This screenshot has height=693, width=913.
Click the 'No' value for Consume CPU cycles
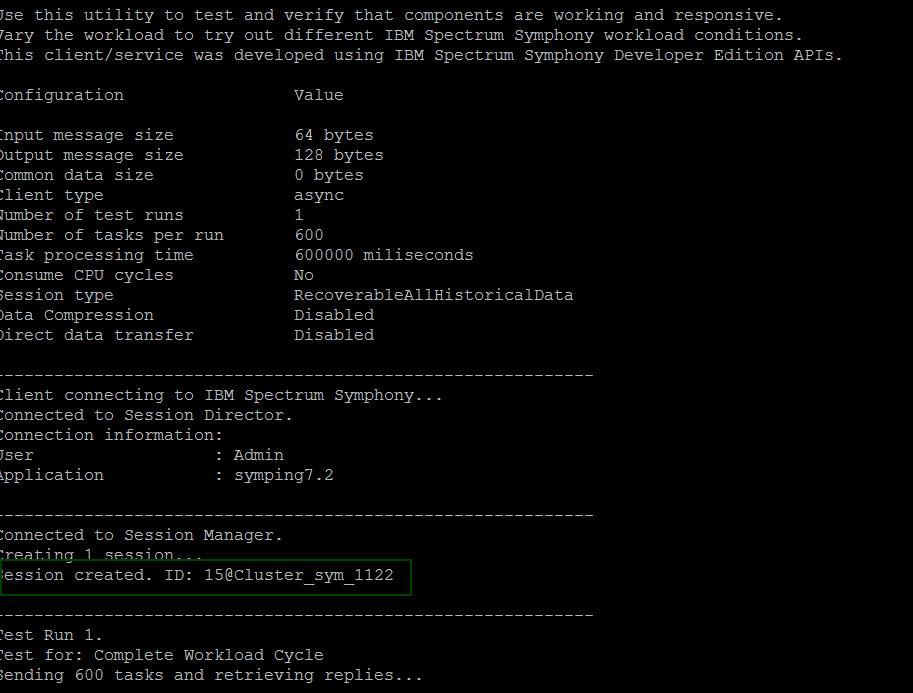click(303, 275)
